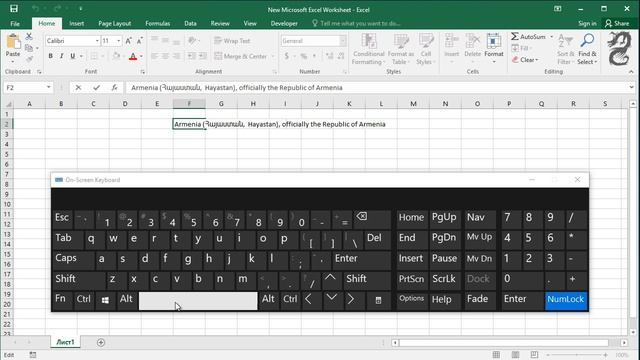The image size is (640, 360).
Task: Switch to Page Break Preview icon
Action: pos(535,355)
